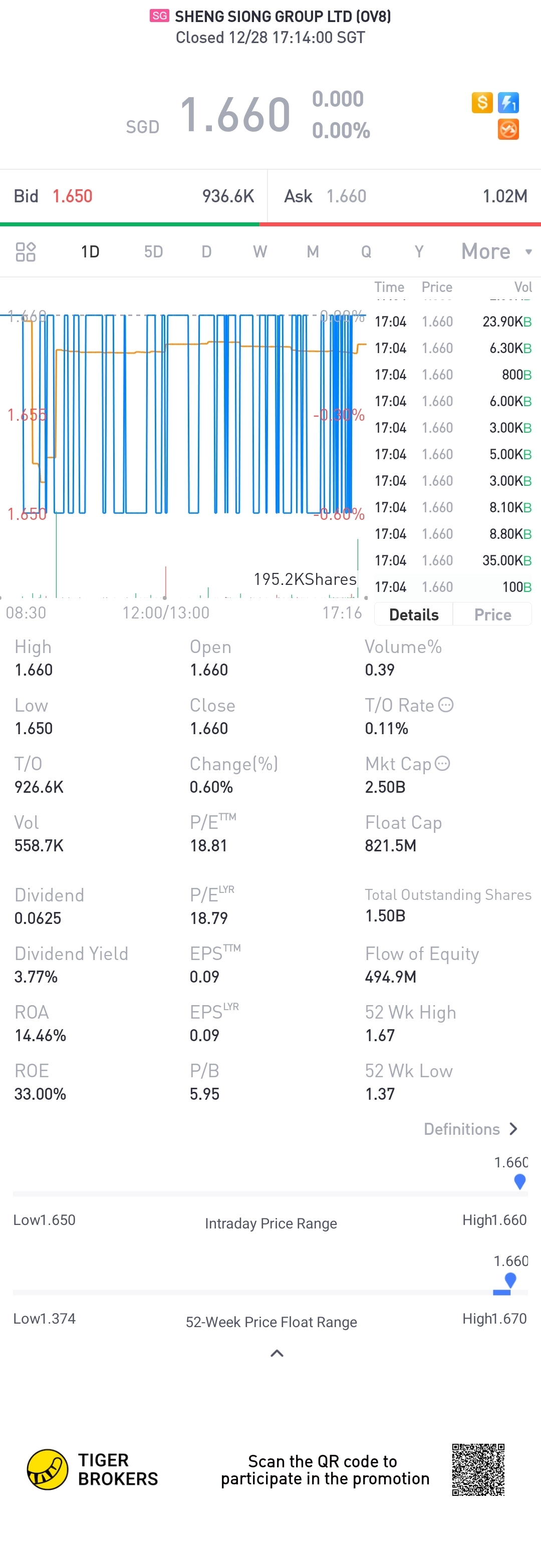Tap the orange round icon below the dollar sign

point(508,129)
